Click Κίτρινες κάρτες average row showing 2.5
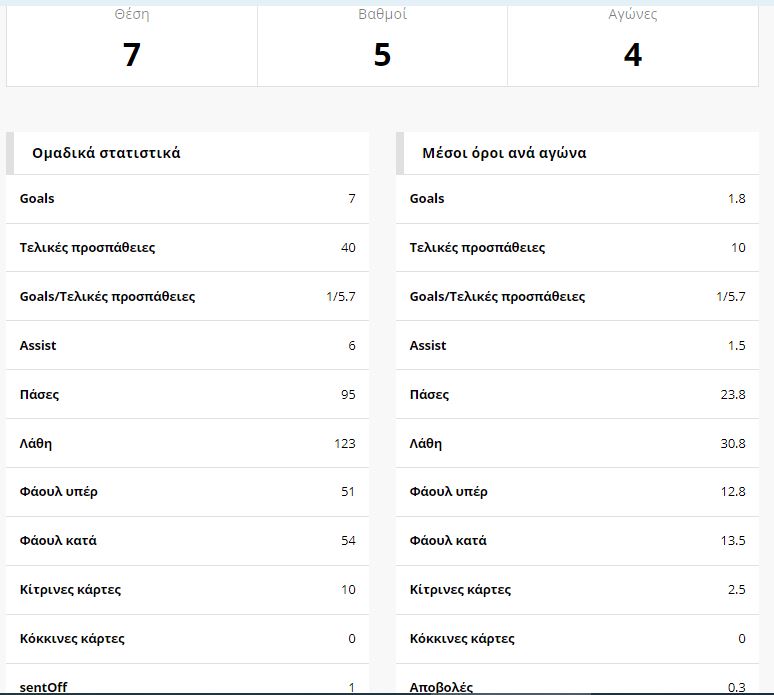The height and width of the screenshot is (695, 774). point(577,590)
